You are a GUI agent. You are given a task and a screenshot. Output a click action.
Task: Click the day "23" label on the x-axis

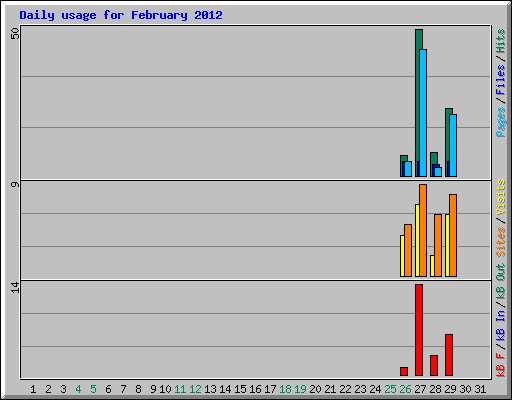tap(360, 389)
